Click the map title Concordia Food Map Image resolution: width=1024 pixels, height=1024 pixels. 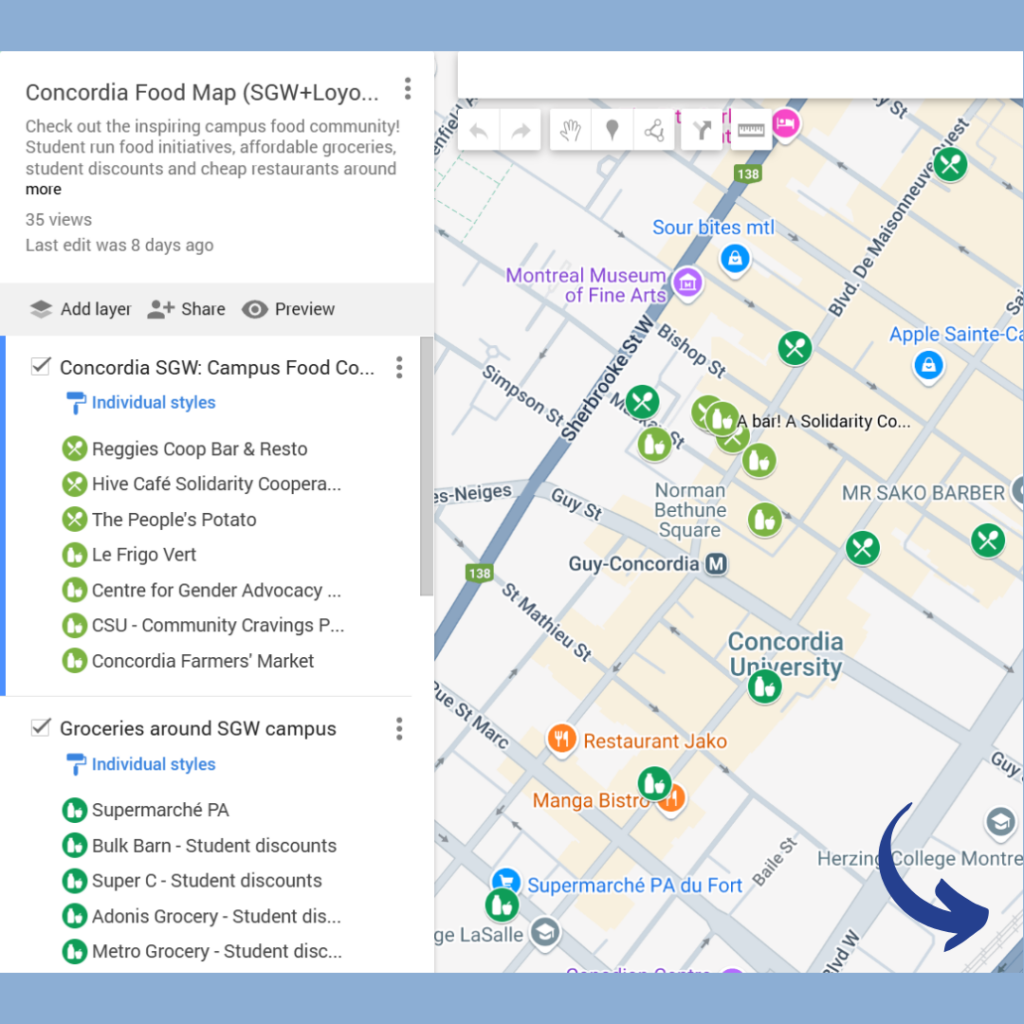[x=202, y=93]
